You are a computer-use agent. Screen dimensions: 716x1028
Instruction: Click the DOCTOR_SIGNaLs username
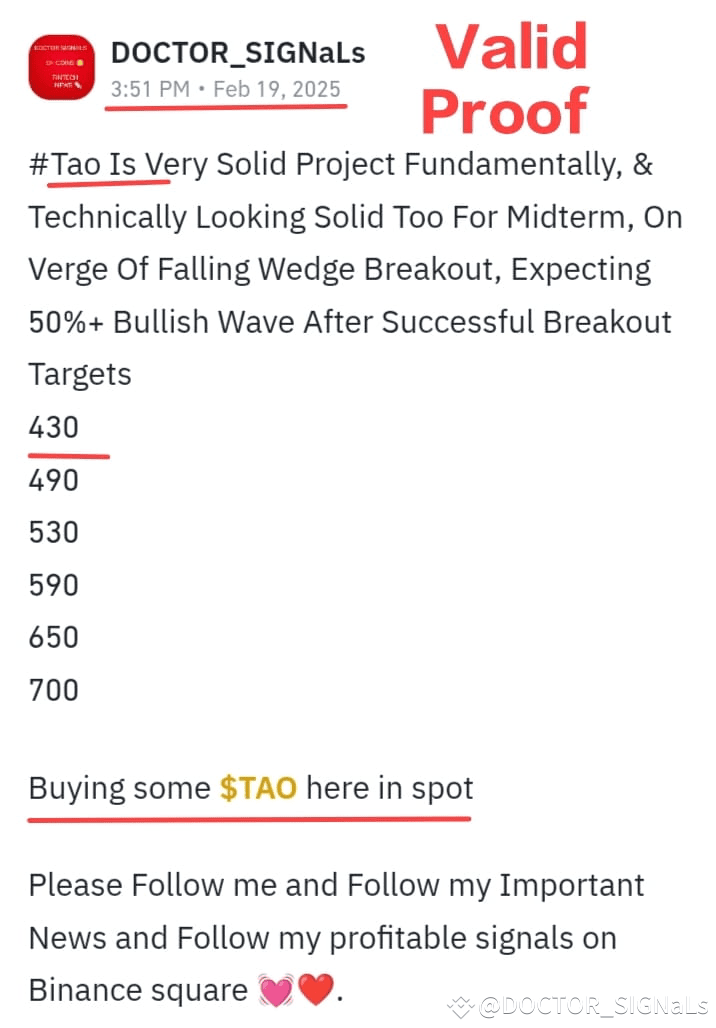(238, 53)
